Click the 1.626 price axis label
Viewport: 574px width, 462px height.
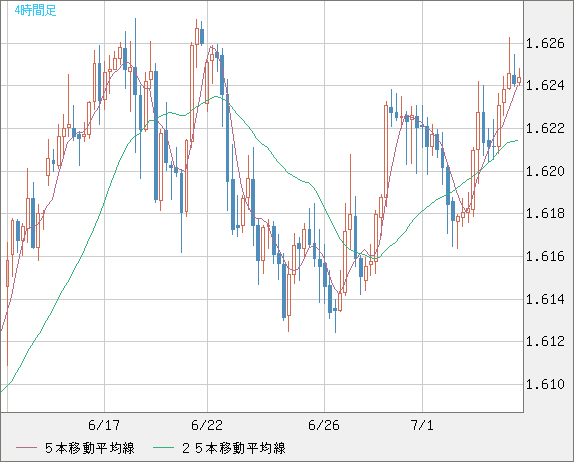[x=545, y=44]
